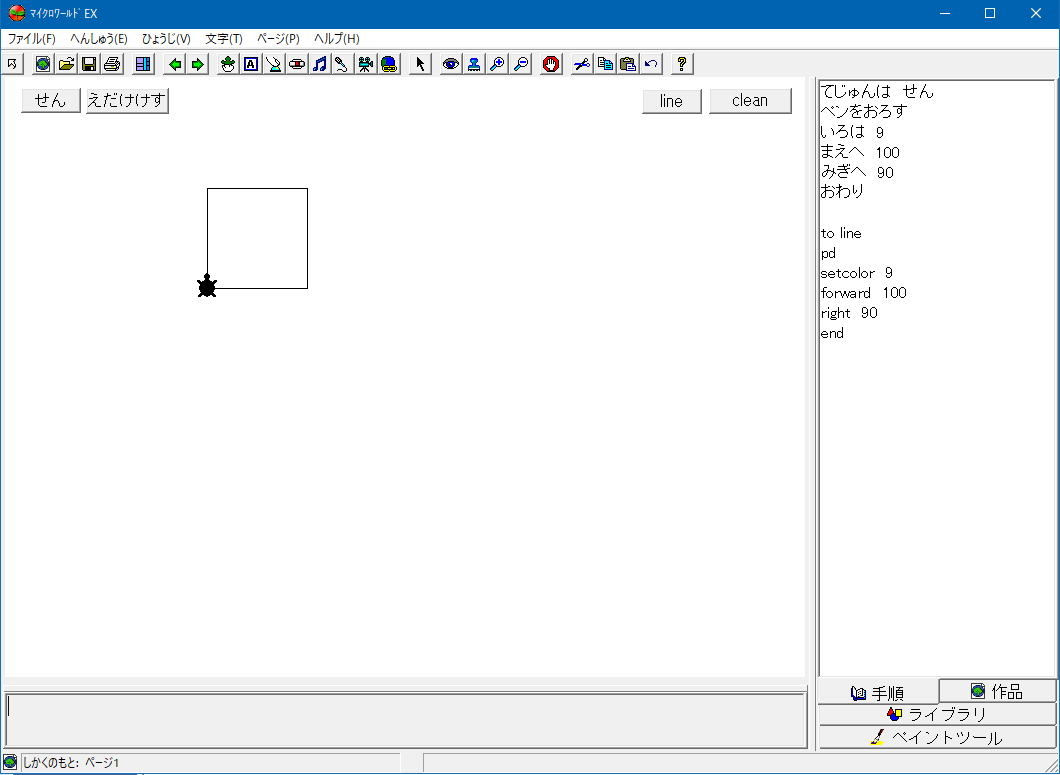Image resolution: width=1060 pixels, height=775 pixels.
Task: Select the pointer arrow tool
Action: pos(420,64)
